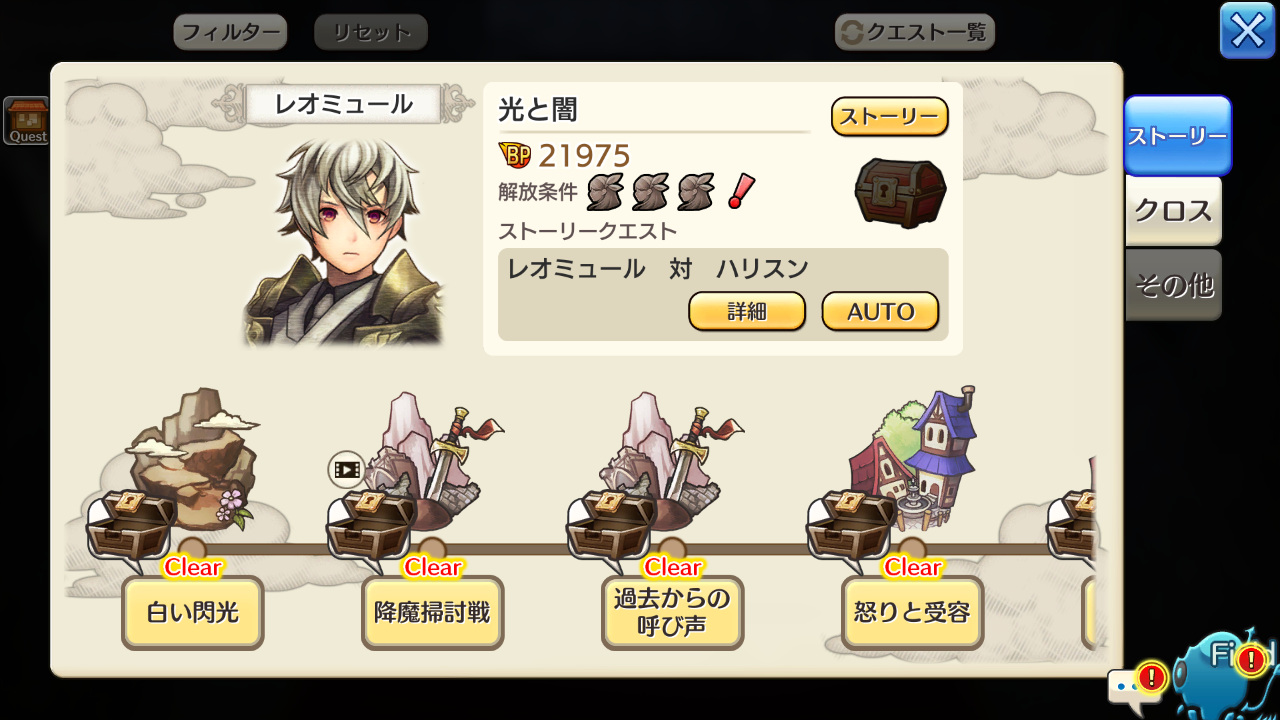Click the リセット button
Viewport: 1280px width, 720px height.
tap(371, 32)
